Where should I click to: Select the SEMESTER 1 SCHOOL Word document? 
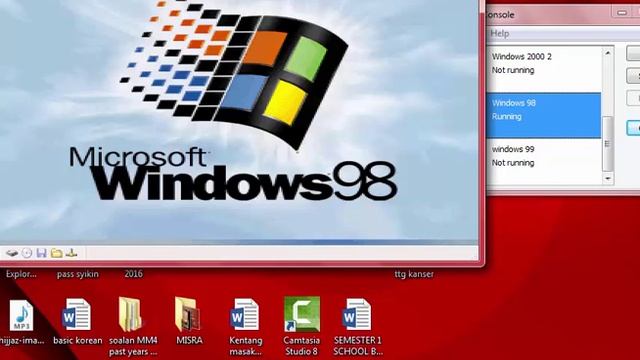[x=358, y=327]
